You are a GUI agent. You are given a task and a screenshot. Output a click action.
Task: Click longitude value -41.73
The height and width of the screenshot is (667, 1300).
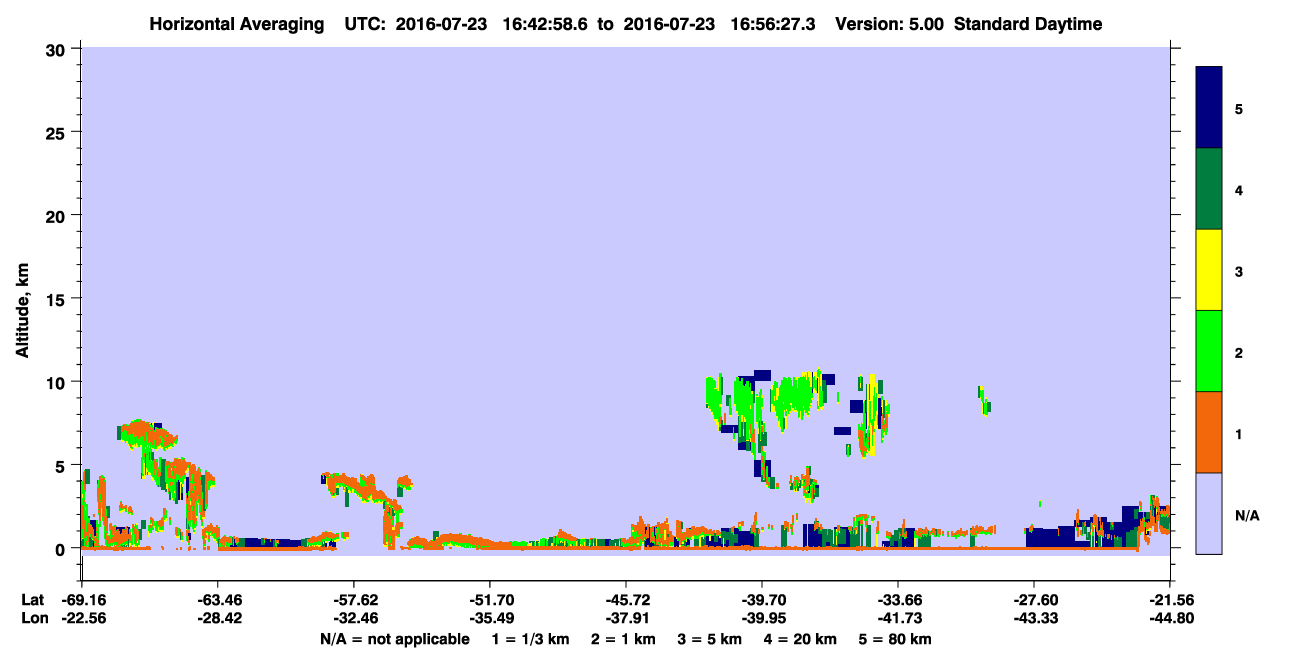tap(898, 618)
